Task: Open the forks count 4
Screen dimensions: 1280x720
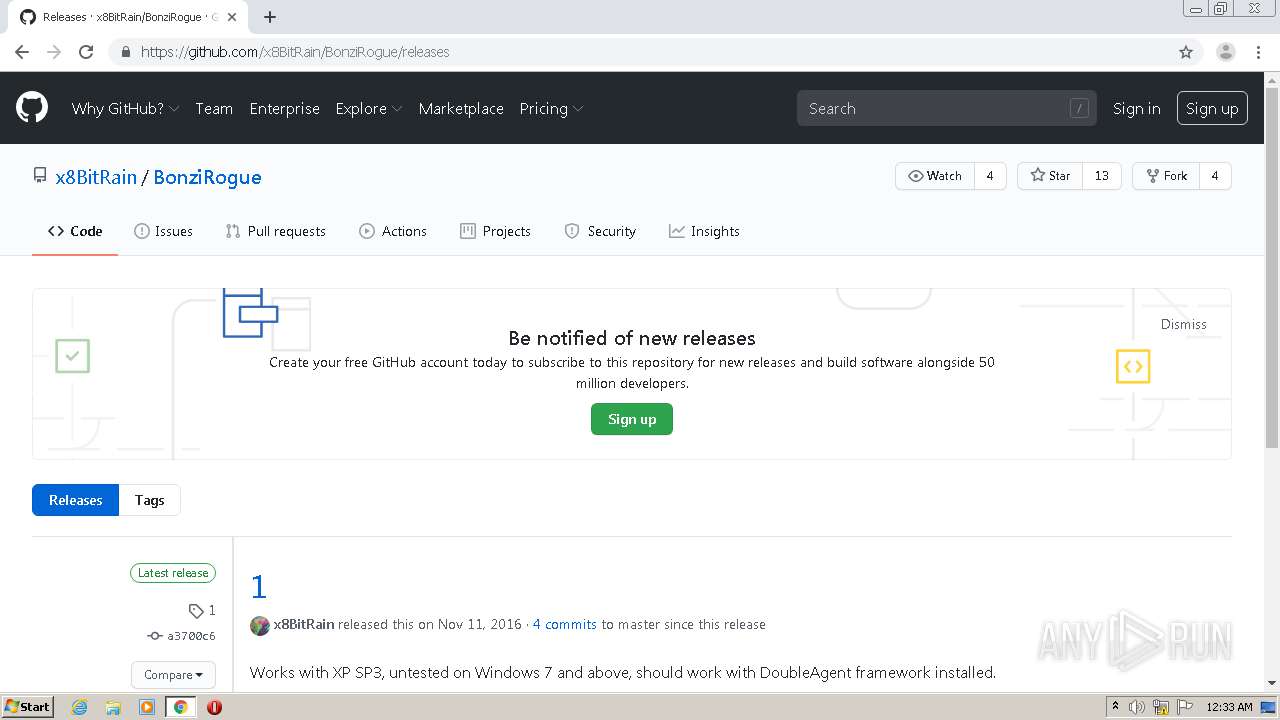Action: (x=1215, y=176)
